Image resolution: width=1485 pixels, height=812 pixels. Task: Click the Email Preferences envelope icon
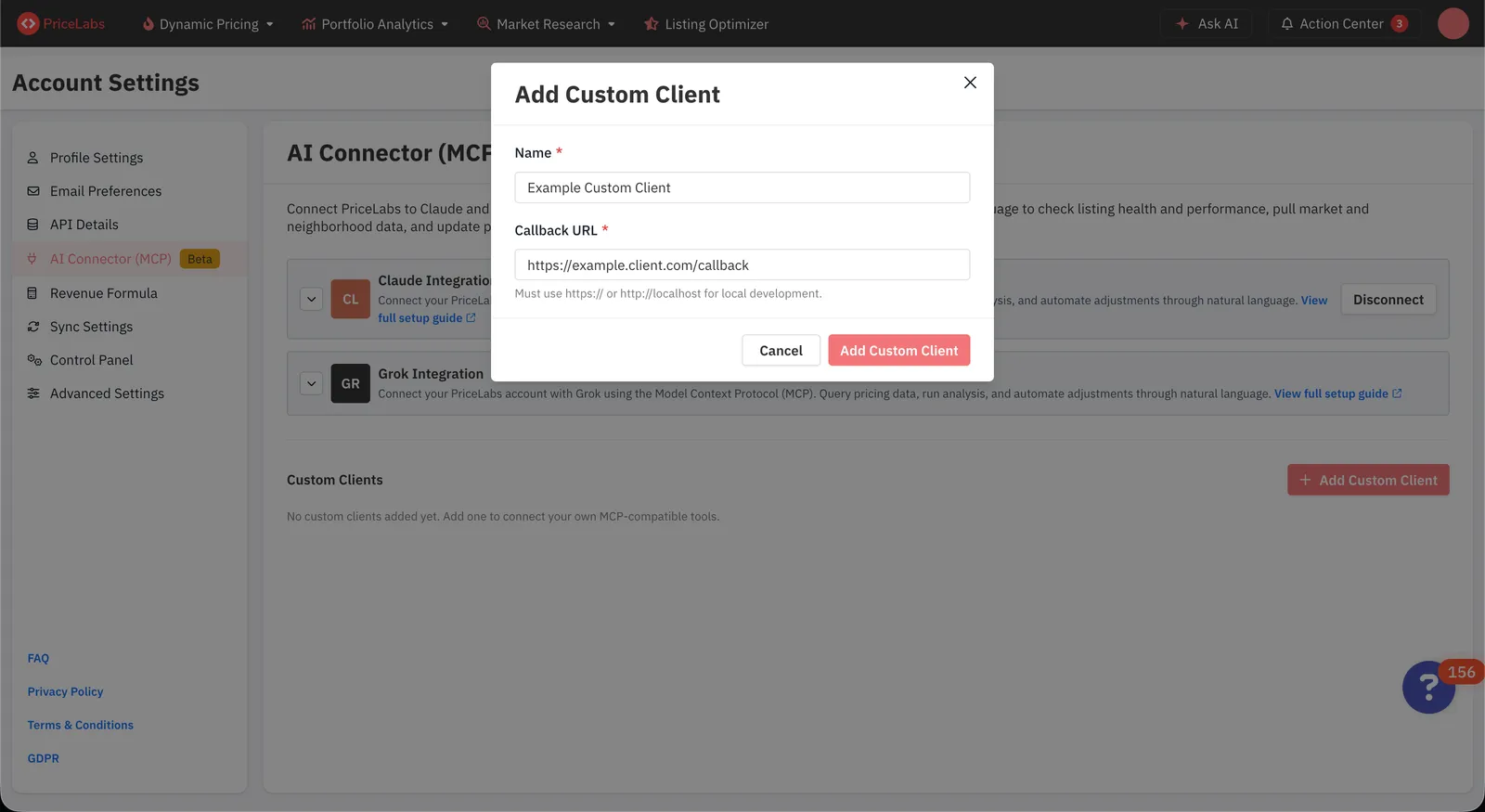tap(33, 191)
